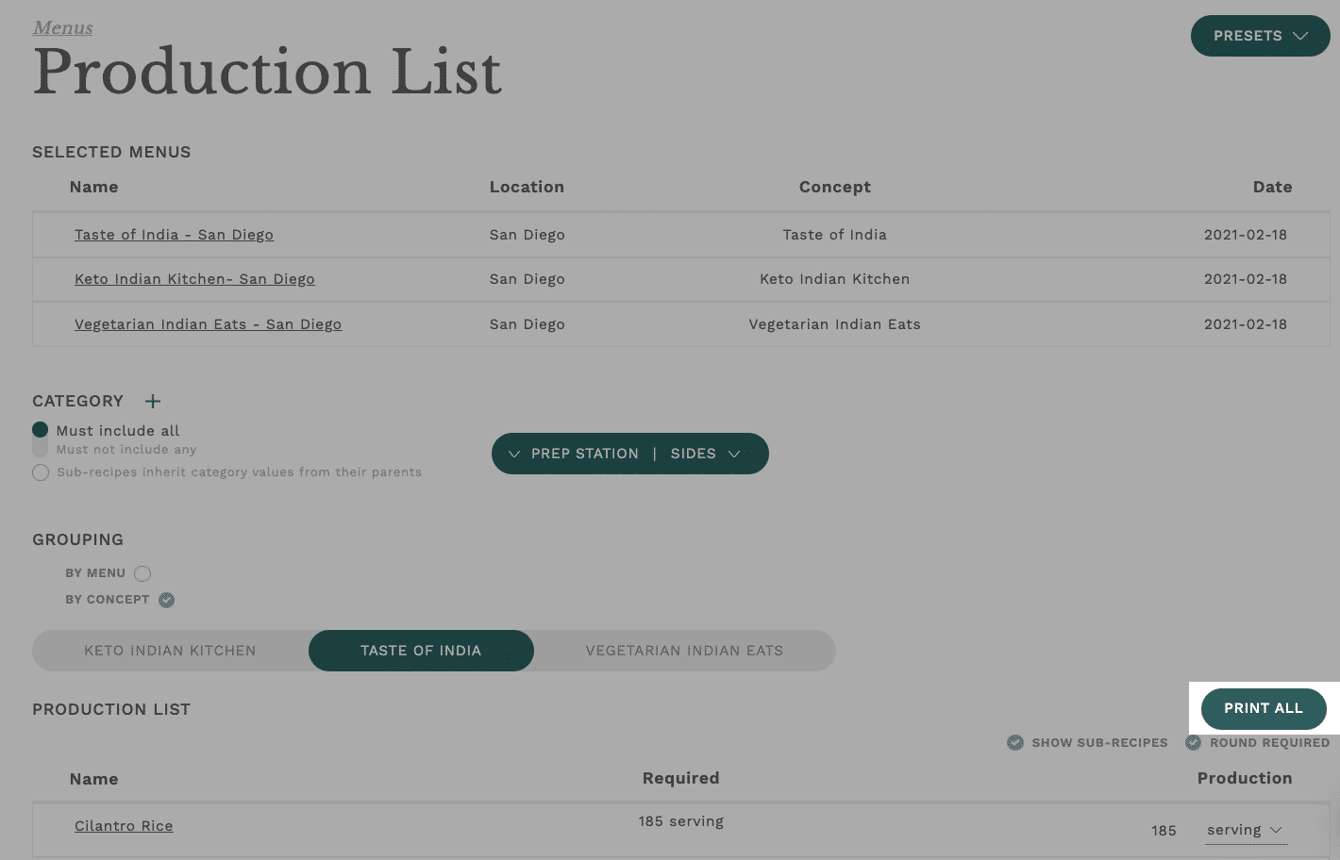Click the 185 production quantity field
1340x860 pixels.
(x=1163, y=831)
